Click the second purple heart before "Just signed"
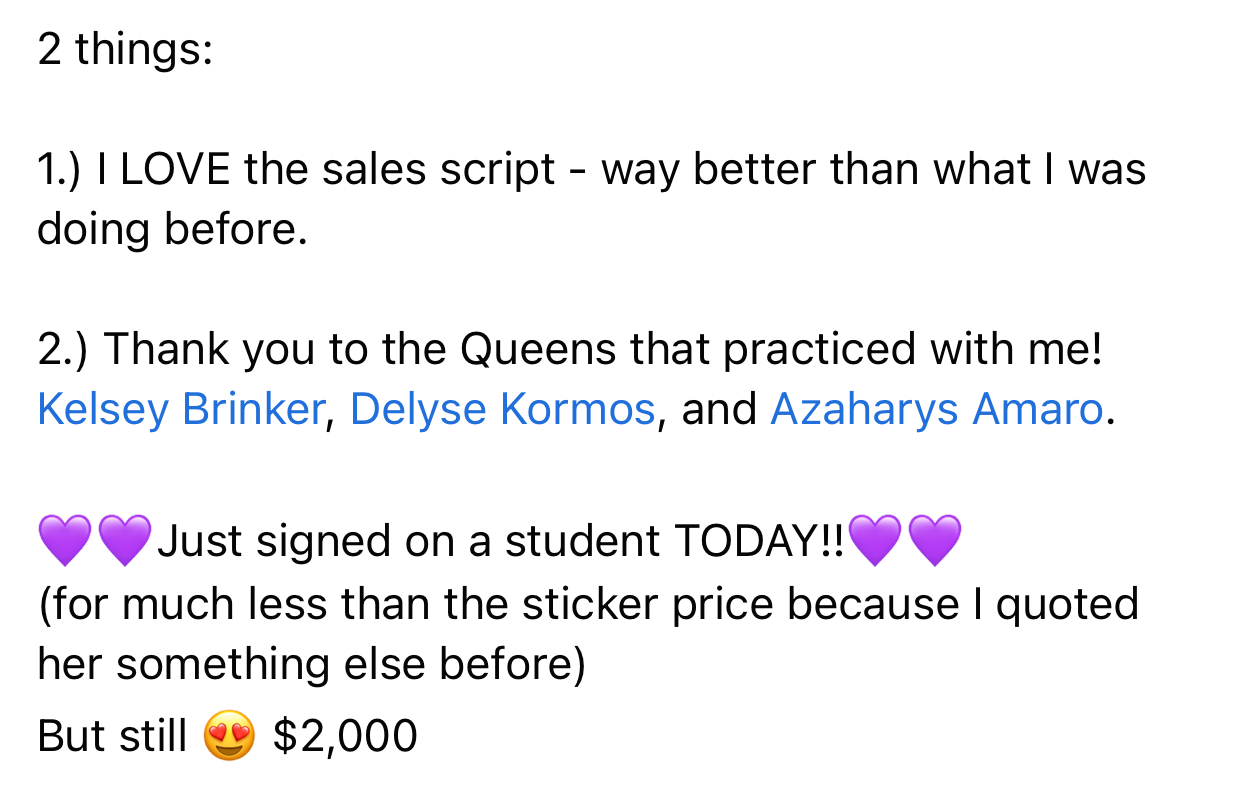1242x807 pixels. tap(124, 541)
